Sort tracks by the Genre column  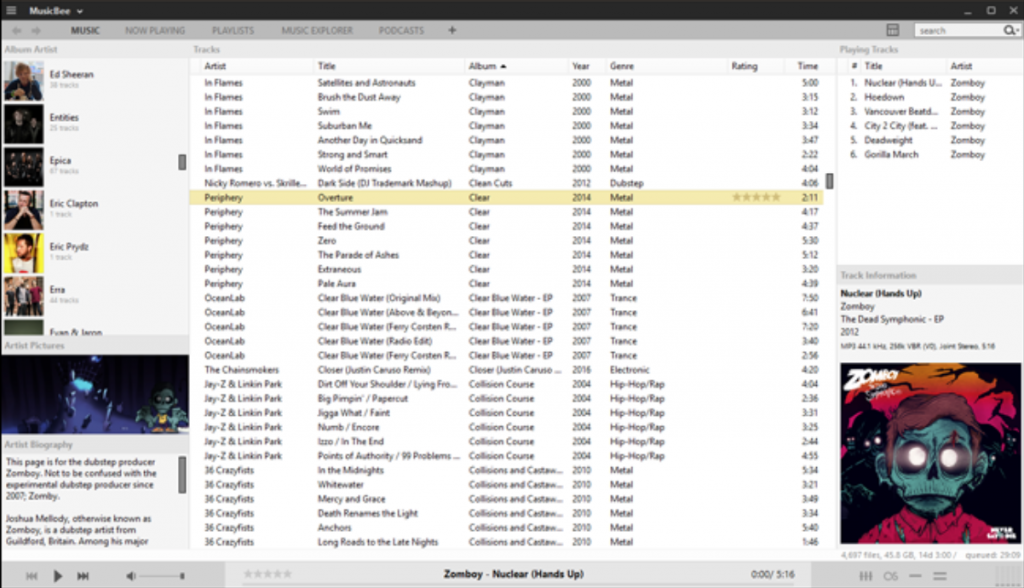[622, 66]
